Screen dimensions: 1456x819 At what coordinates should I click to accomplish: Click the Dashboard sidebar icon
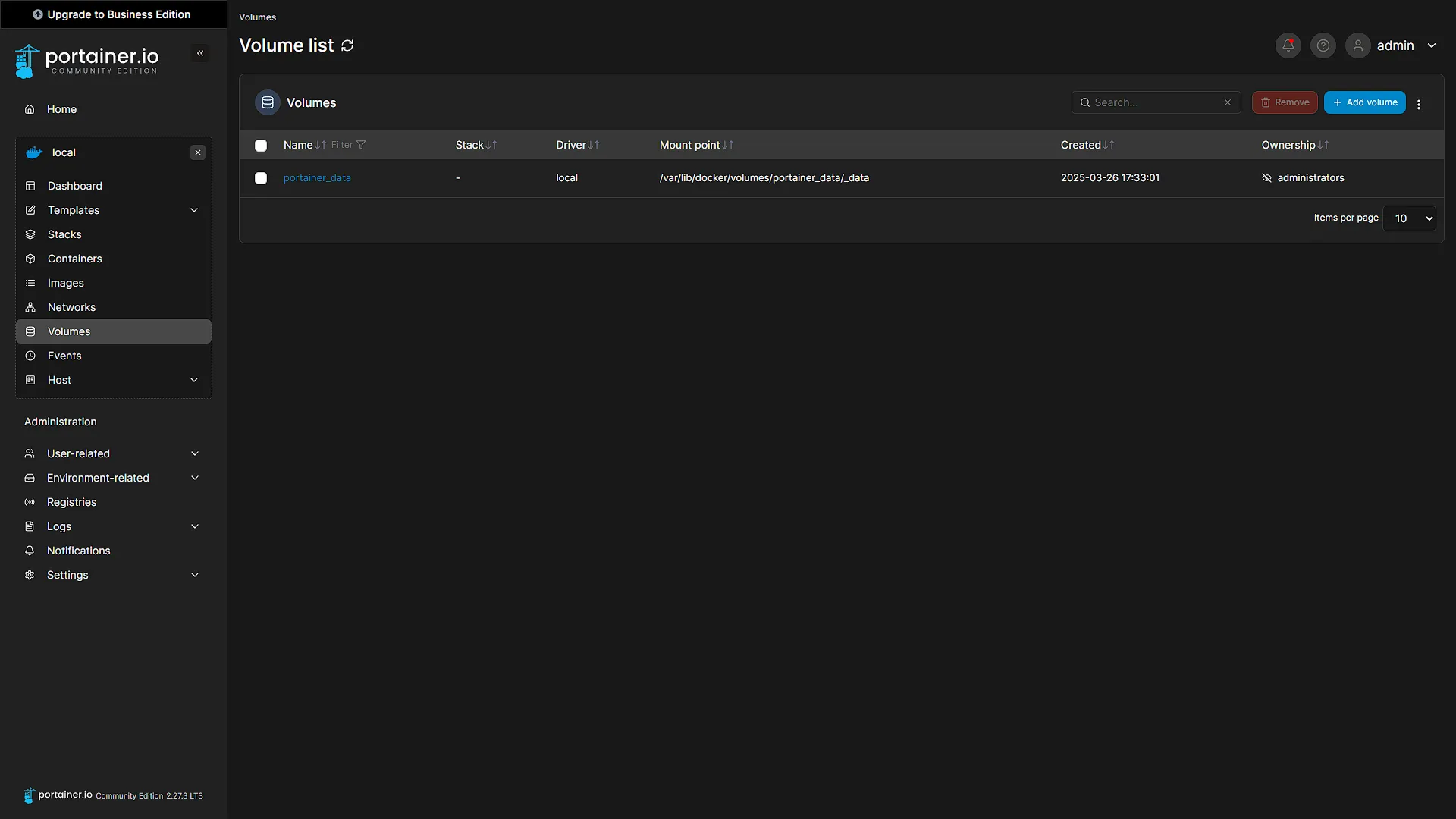pos(30,186)
